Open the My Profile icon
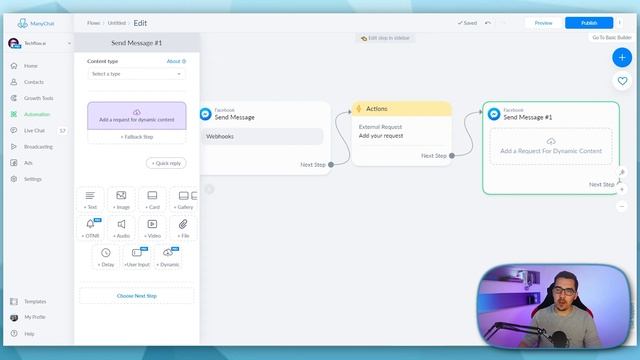640x360 pixels. pos(14,317)
